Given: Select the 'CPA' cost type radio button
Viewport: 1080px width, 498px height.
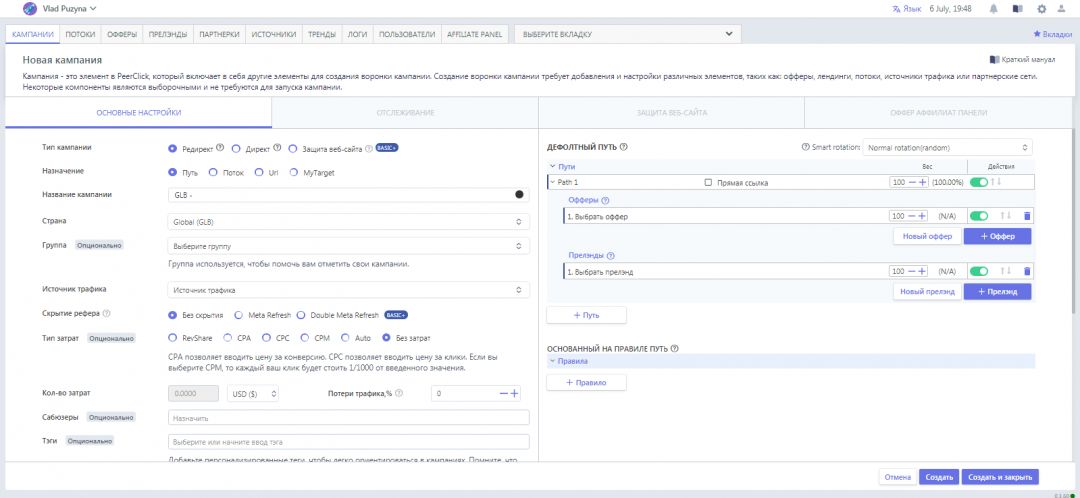Looking at the screenshot, I should (x=229, y=337).
